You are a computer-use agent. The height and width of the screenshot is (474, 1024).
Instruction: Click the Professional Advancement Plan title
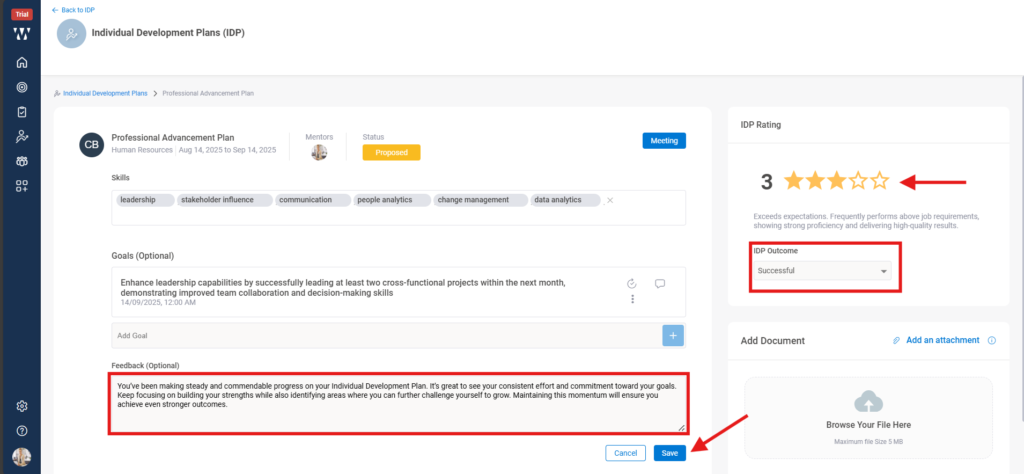pyautogui.click(x=172, y=138)
